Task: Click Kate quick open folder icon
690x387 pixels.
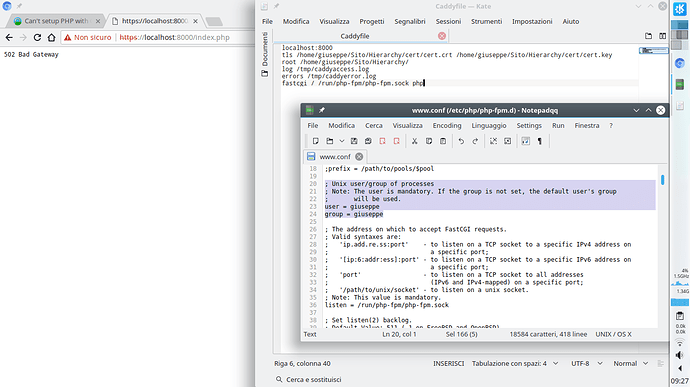Action: [x=648, y=36]
